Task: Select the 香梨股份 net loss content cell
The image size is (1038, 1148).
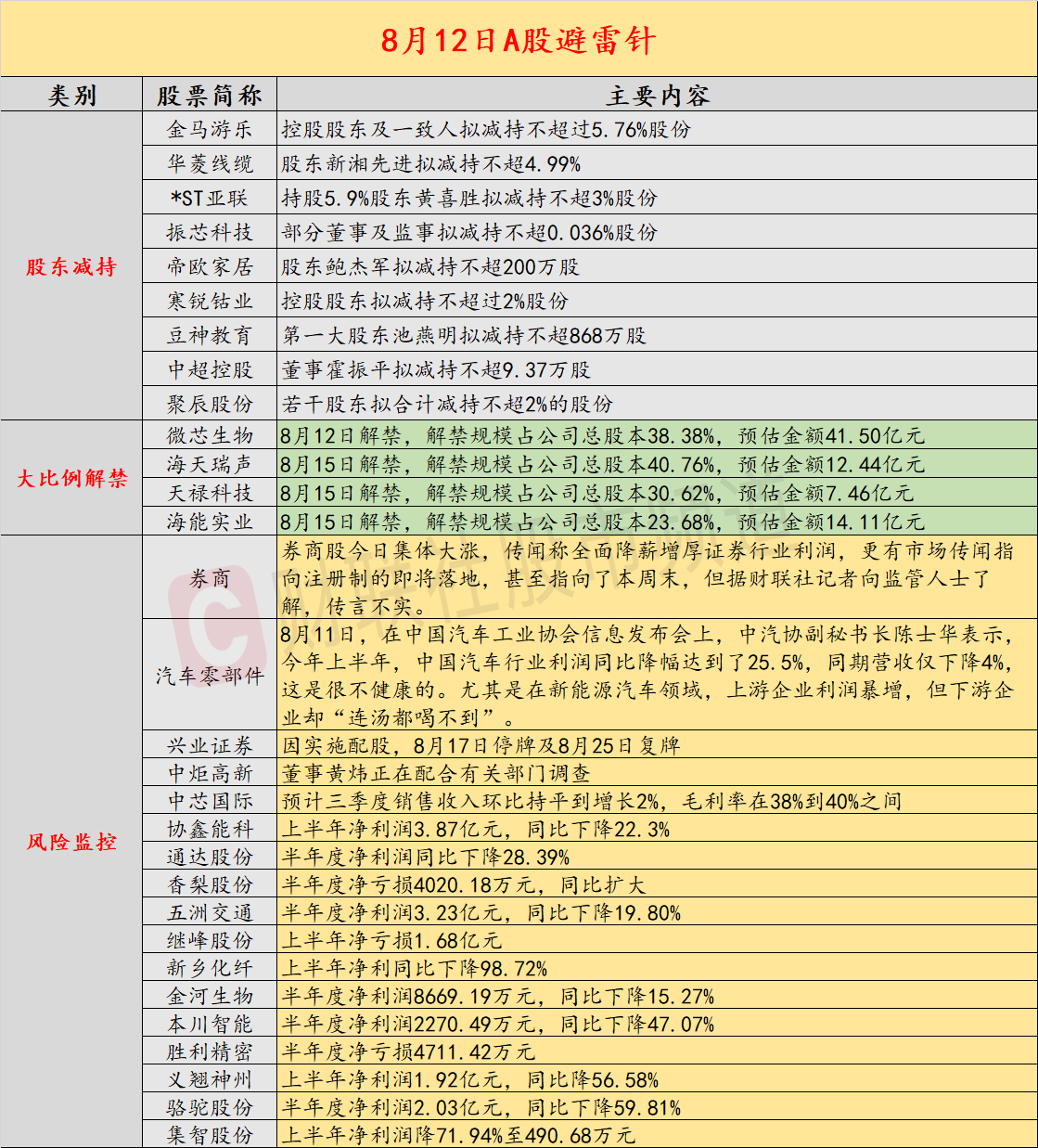Action: coord(657,884)
